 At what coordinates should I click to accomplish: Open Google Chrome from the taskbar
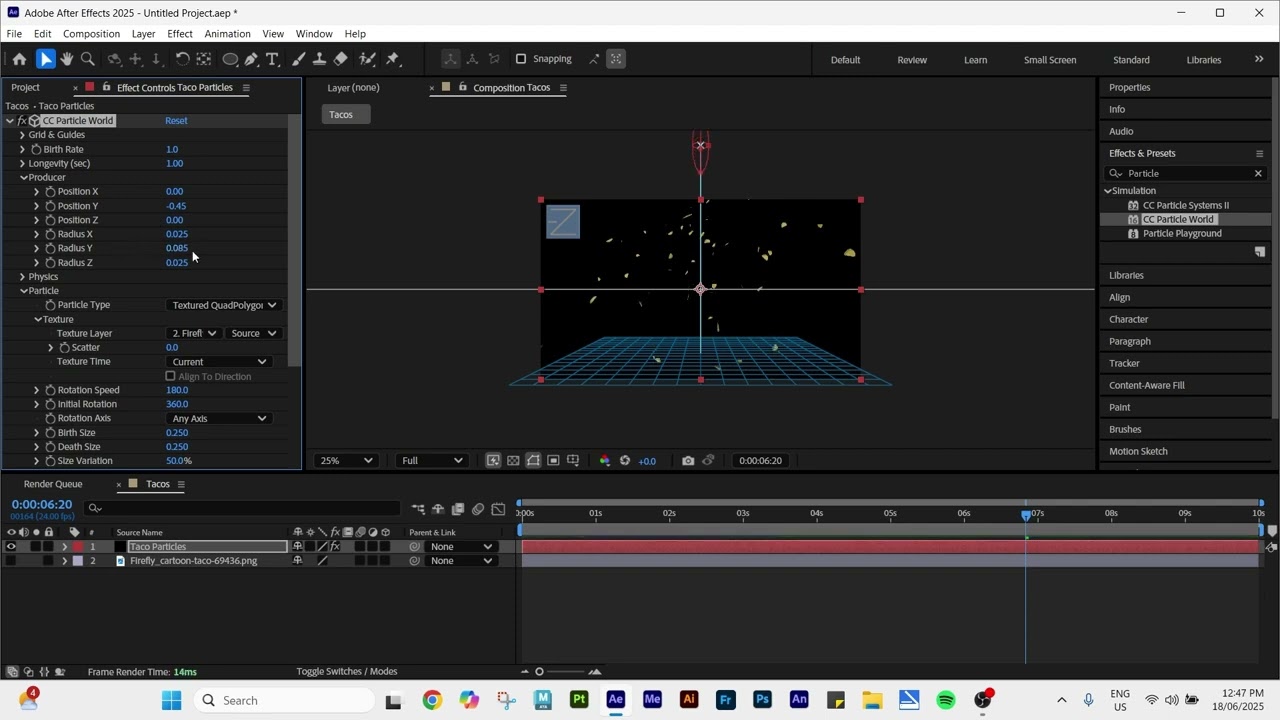432,700
